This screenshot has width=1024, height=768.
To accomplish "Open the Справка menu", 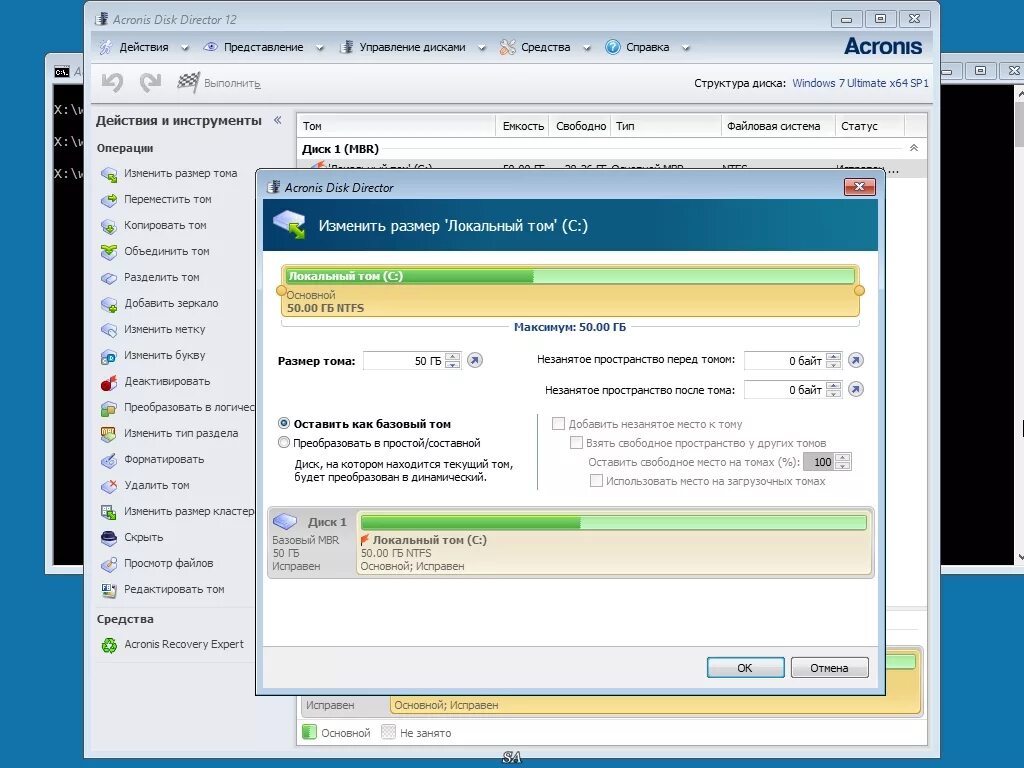I will (647, 48).
